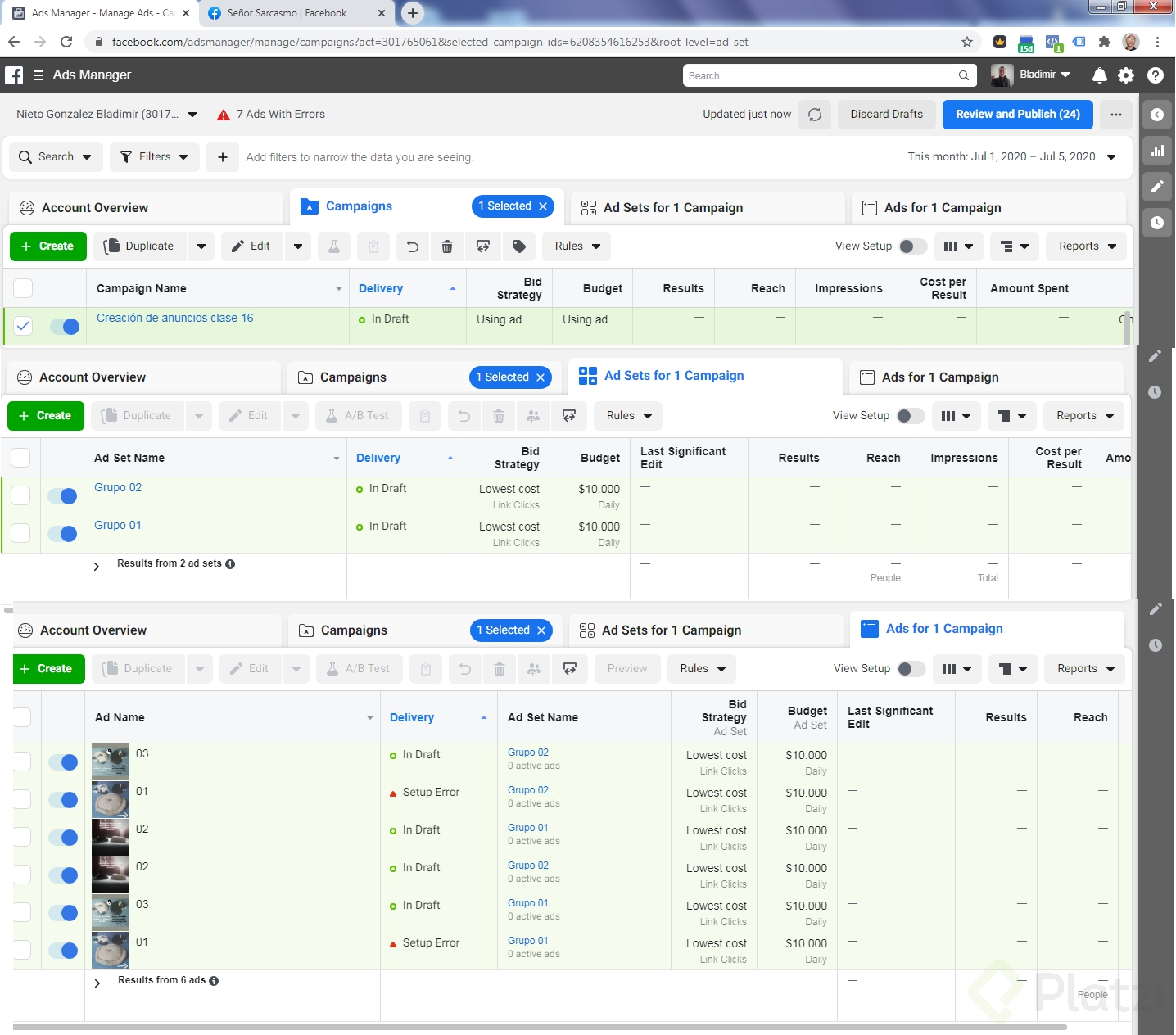Click the flask icon beside the campaigns Edit button
Image resolution: width=1176 pixels, height=1035 pixels.
pyautogui.click(x=334, y=246)
